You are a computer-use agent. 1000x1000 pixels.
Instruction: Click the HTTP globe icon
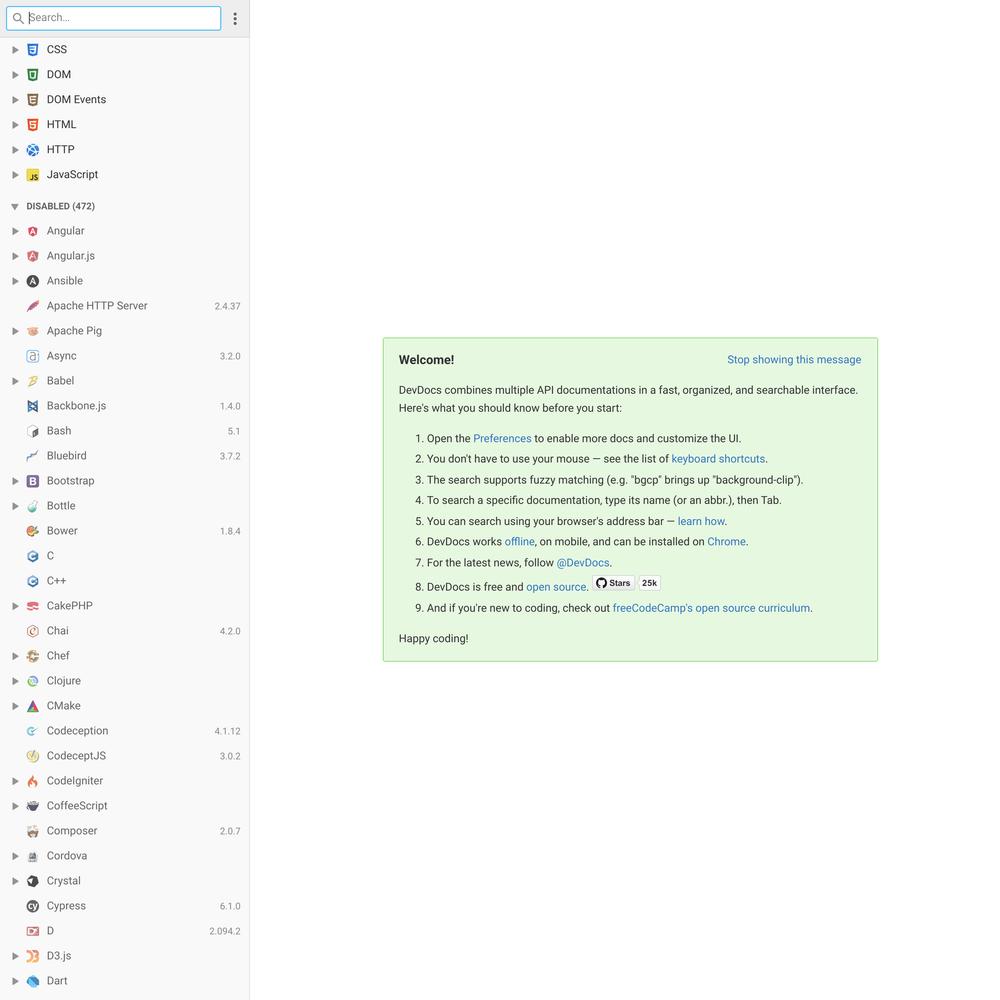[x=33, y=149]
